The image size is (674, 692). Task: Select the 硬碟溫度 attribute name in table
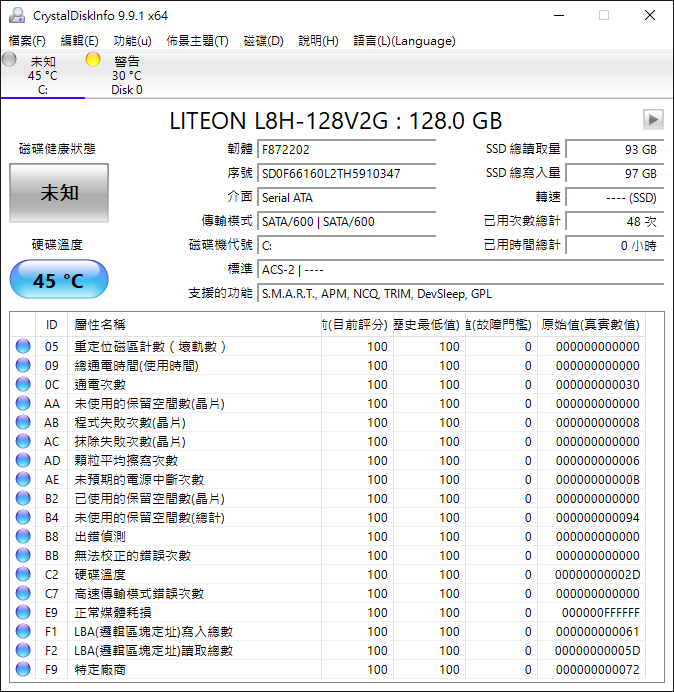100,574
